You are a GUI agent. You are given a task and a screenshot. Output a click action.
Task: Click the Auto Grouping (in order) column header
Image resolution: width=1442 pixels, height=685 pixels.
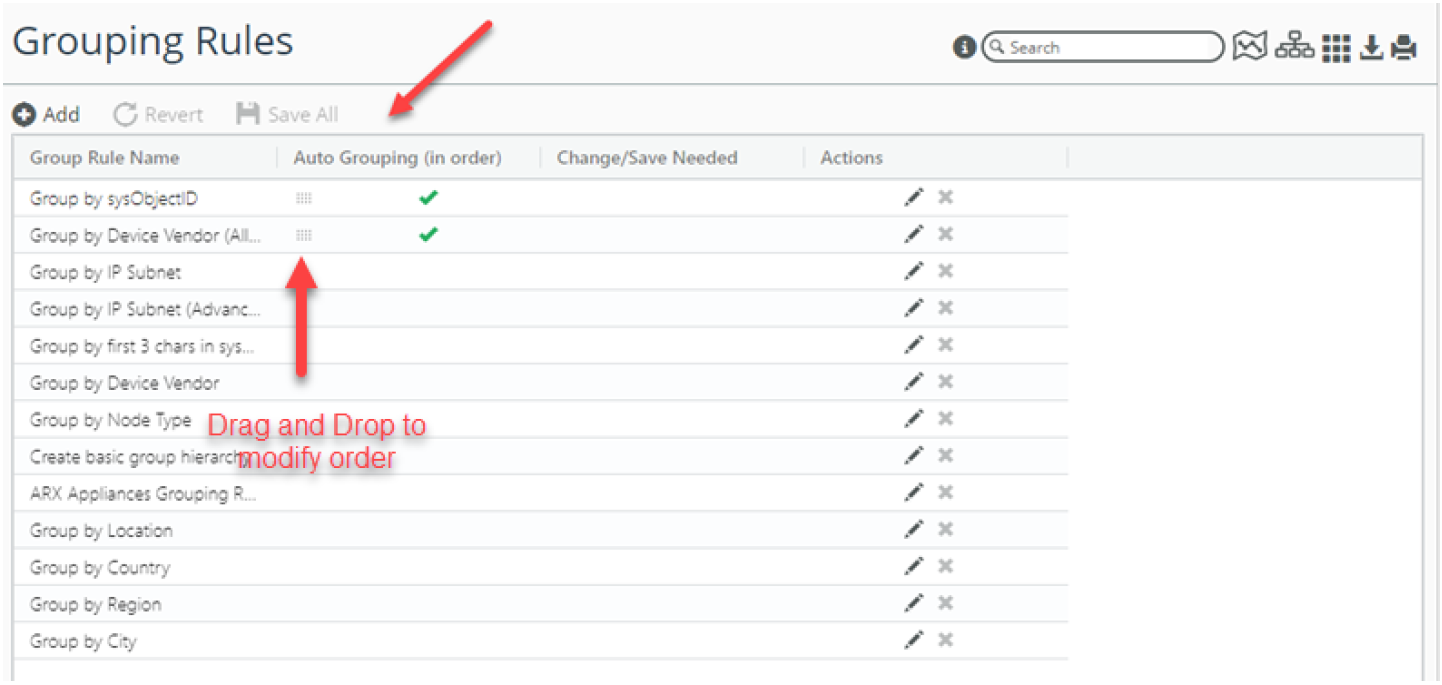click(x=397, y=158)
